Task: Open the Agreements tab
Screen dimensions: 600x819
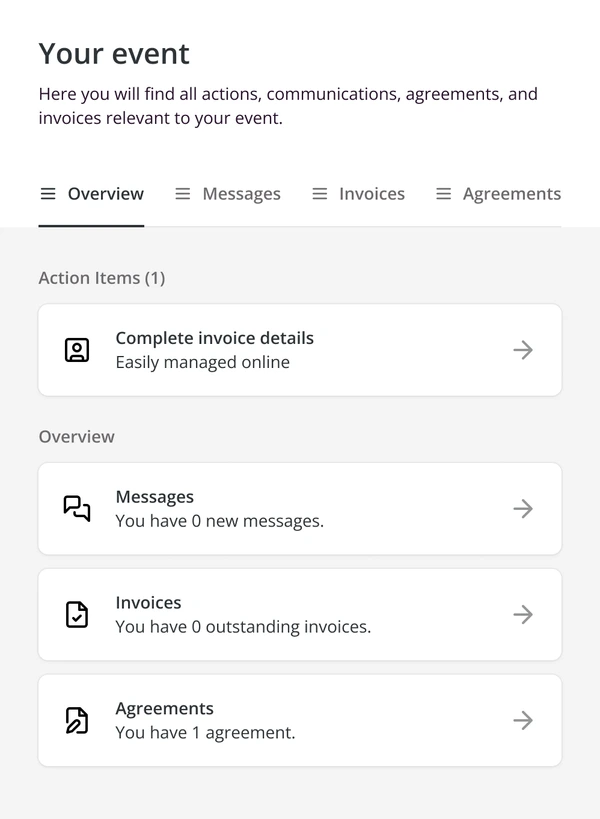Action: tap(498, 194)
